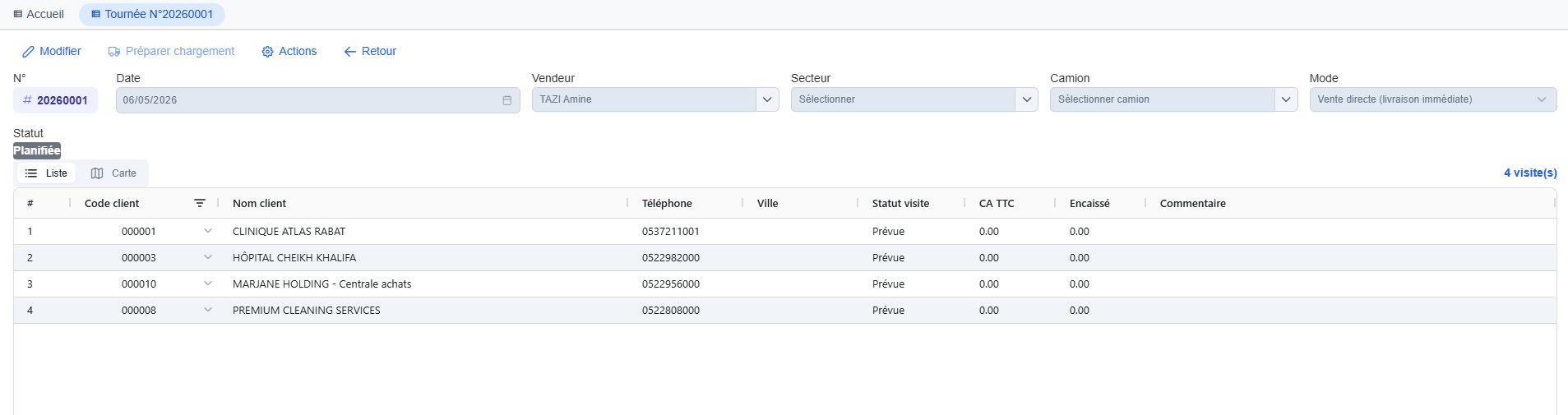Open the Mode Vente directe dropdown

pyautogui.click(x=1433, y=99)
